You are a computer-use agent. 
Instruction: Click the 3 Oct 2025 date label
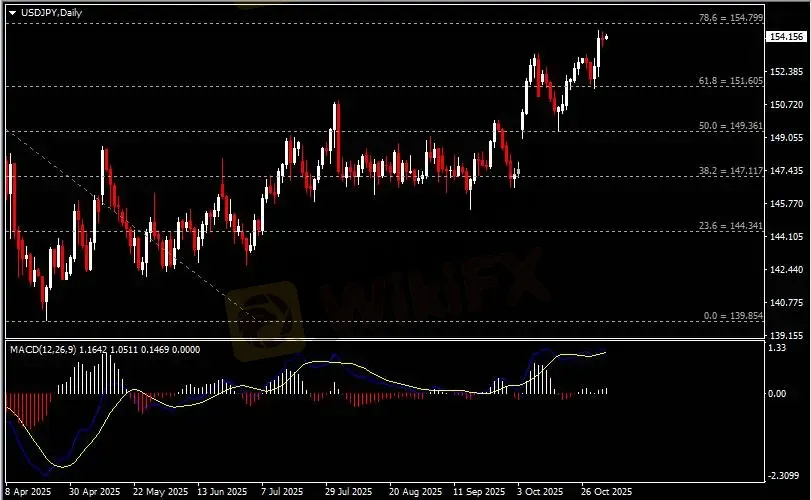[540, 492]
